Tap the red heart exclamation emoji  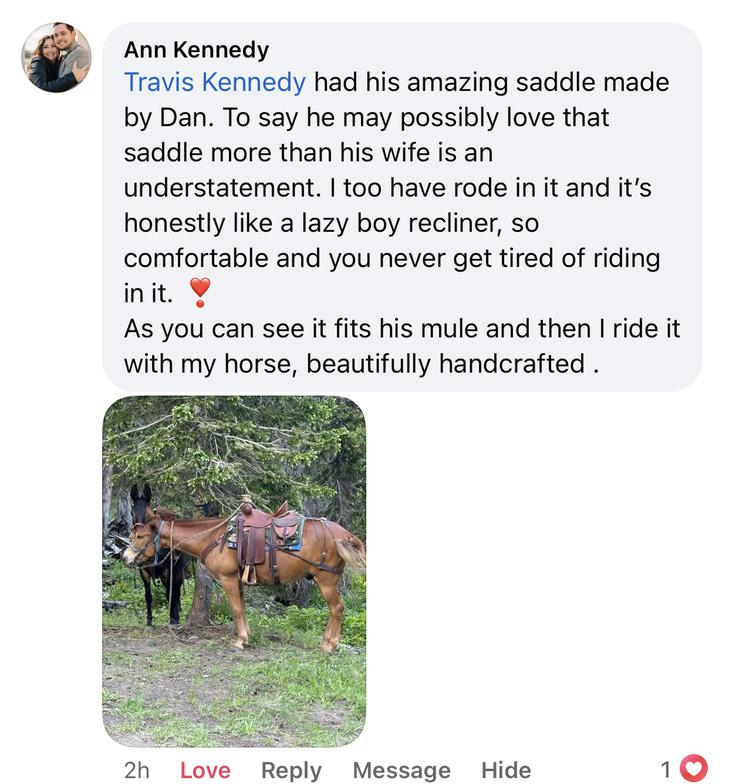pyautogui.click(x=200, y=291)
